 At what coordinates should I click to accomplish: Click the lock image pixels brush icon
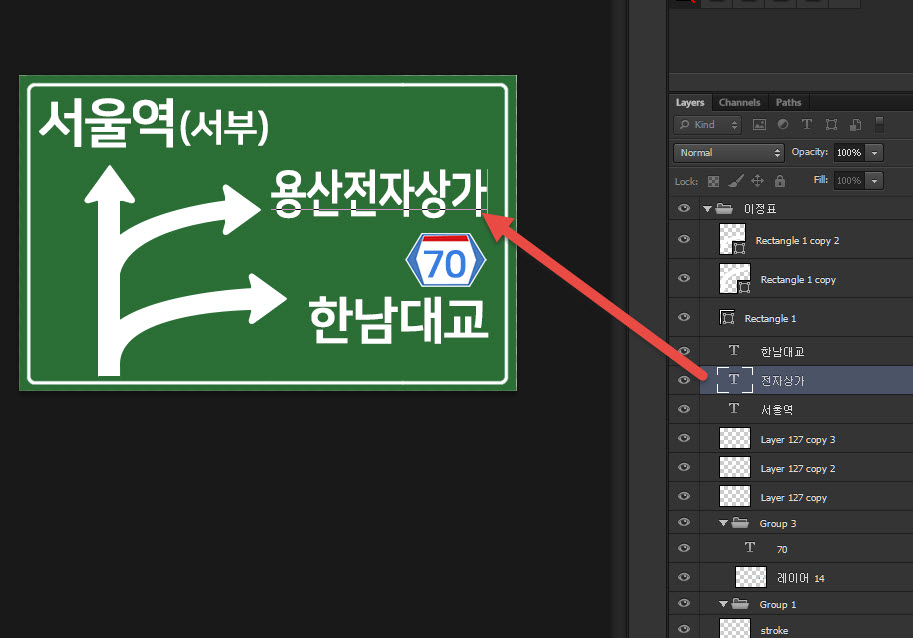[x=735, y=181]
